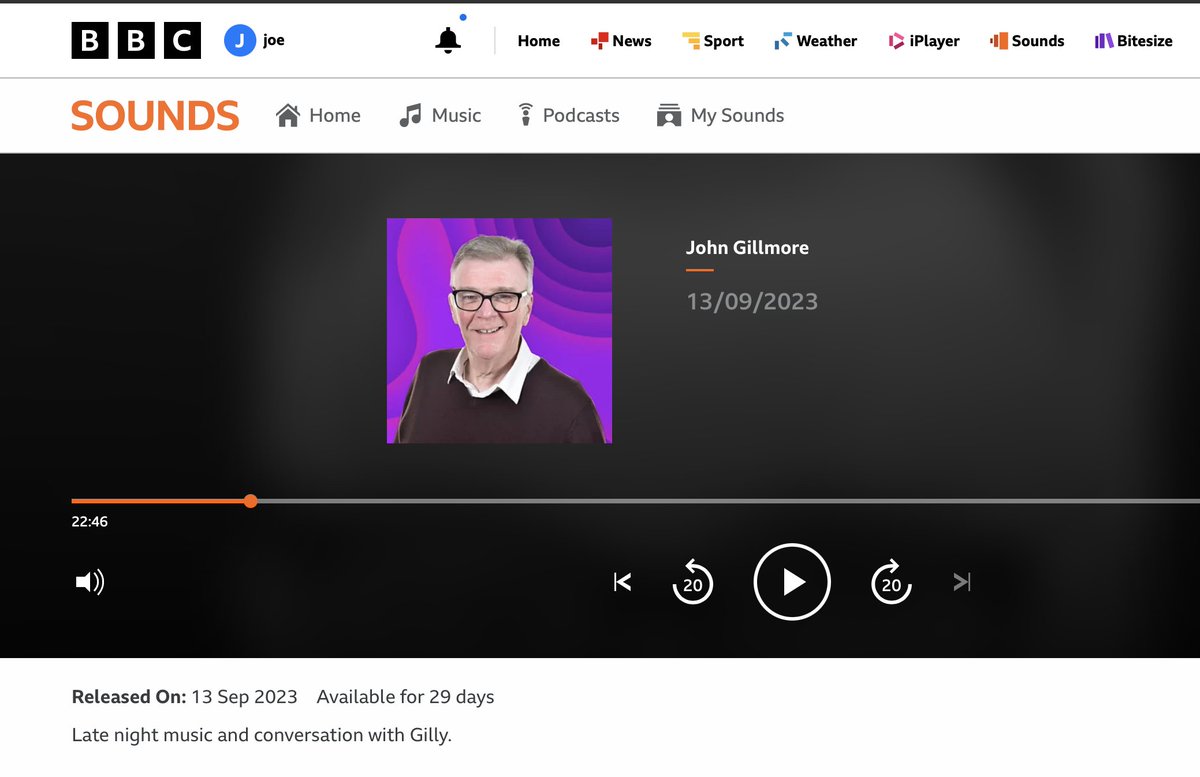
Task: Skip to start of programme
Action: tap(622, 582)
